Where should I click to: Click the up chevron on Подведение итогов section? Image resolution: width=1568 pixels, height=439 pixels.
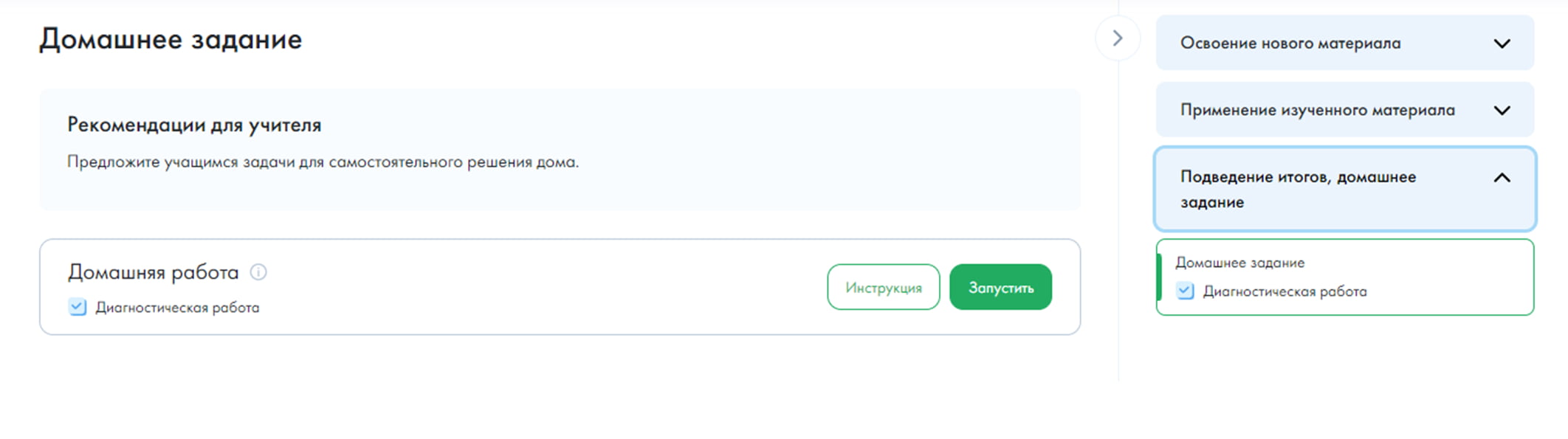1502,178
